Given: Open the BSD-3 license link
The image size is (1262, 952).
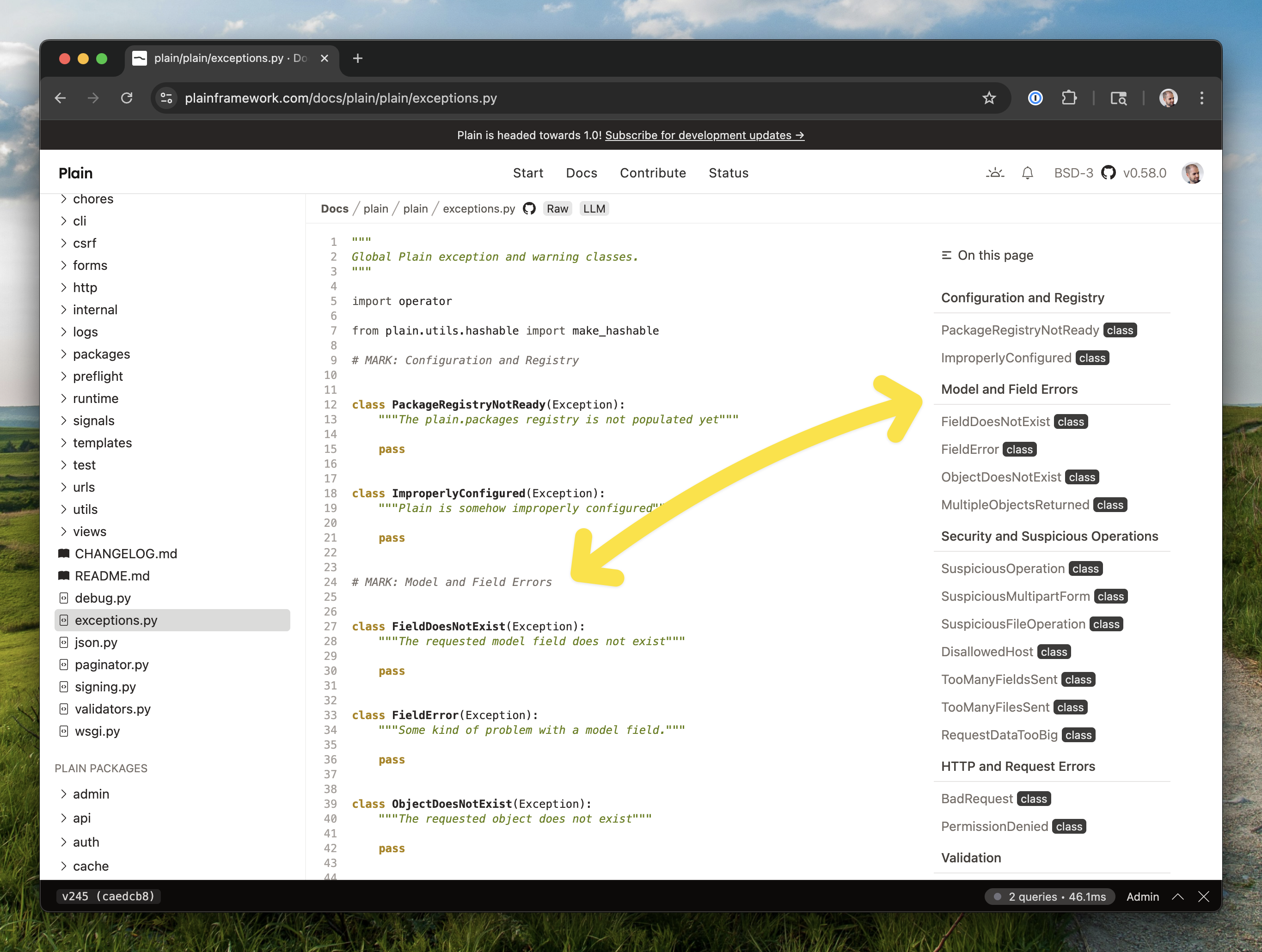Looking at the screenshot, I should click(1073, 173).
